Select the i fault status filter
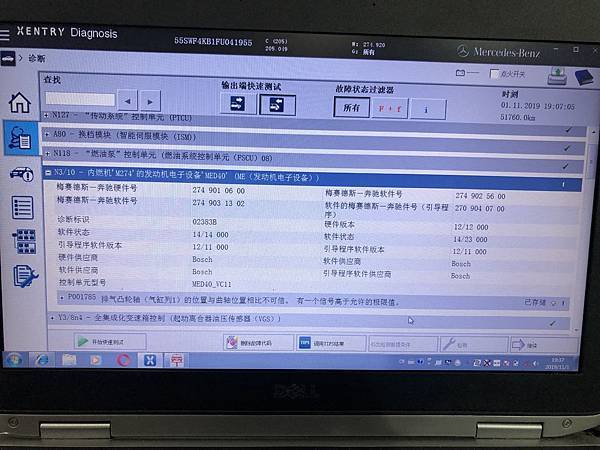600x450 pixels. (x=428, y=109)
